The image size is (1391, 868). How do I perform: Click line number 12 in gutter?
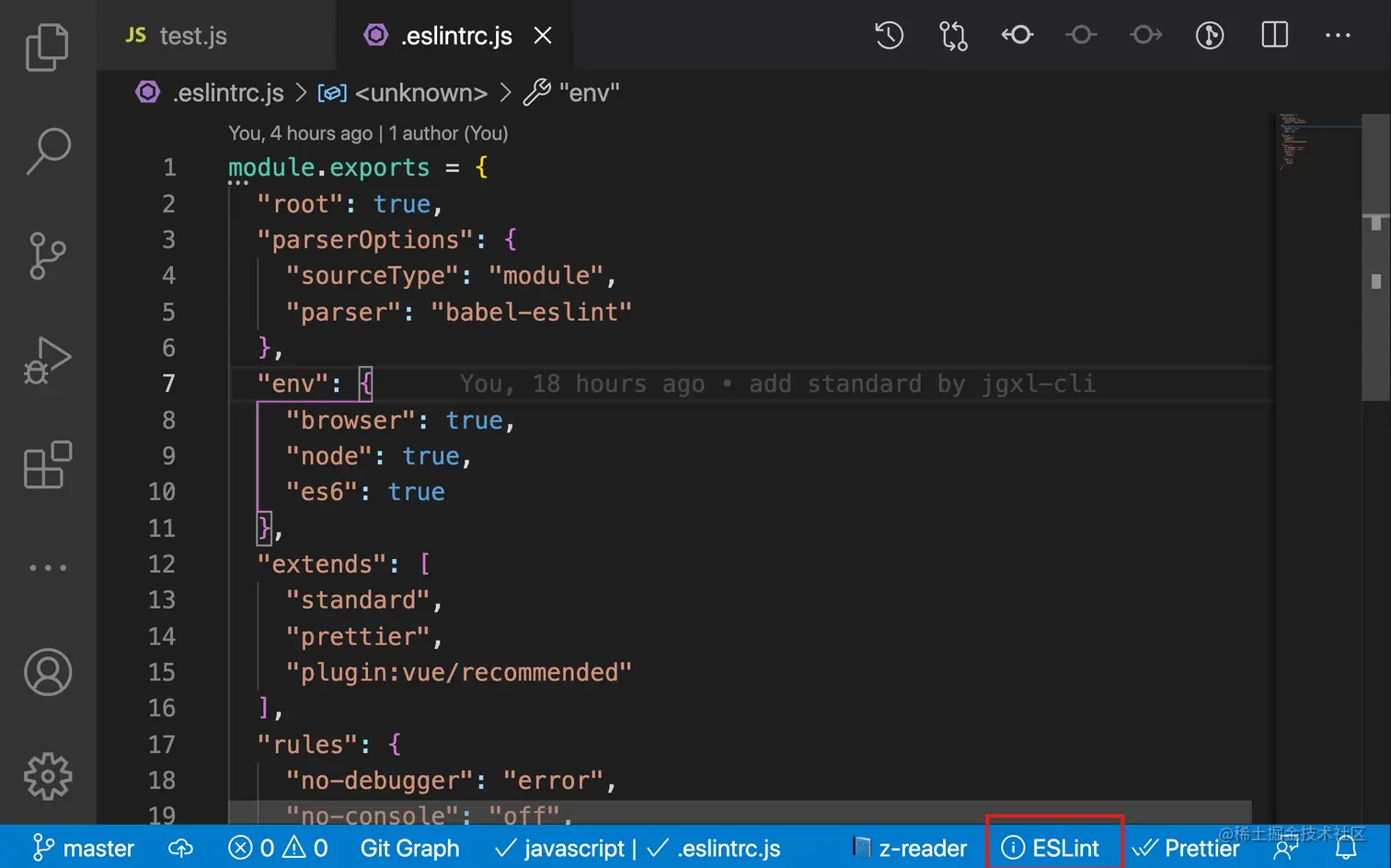click(162, 564)
